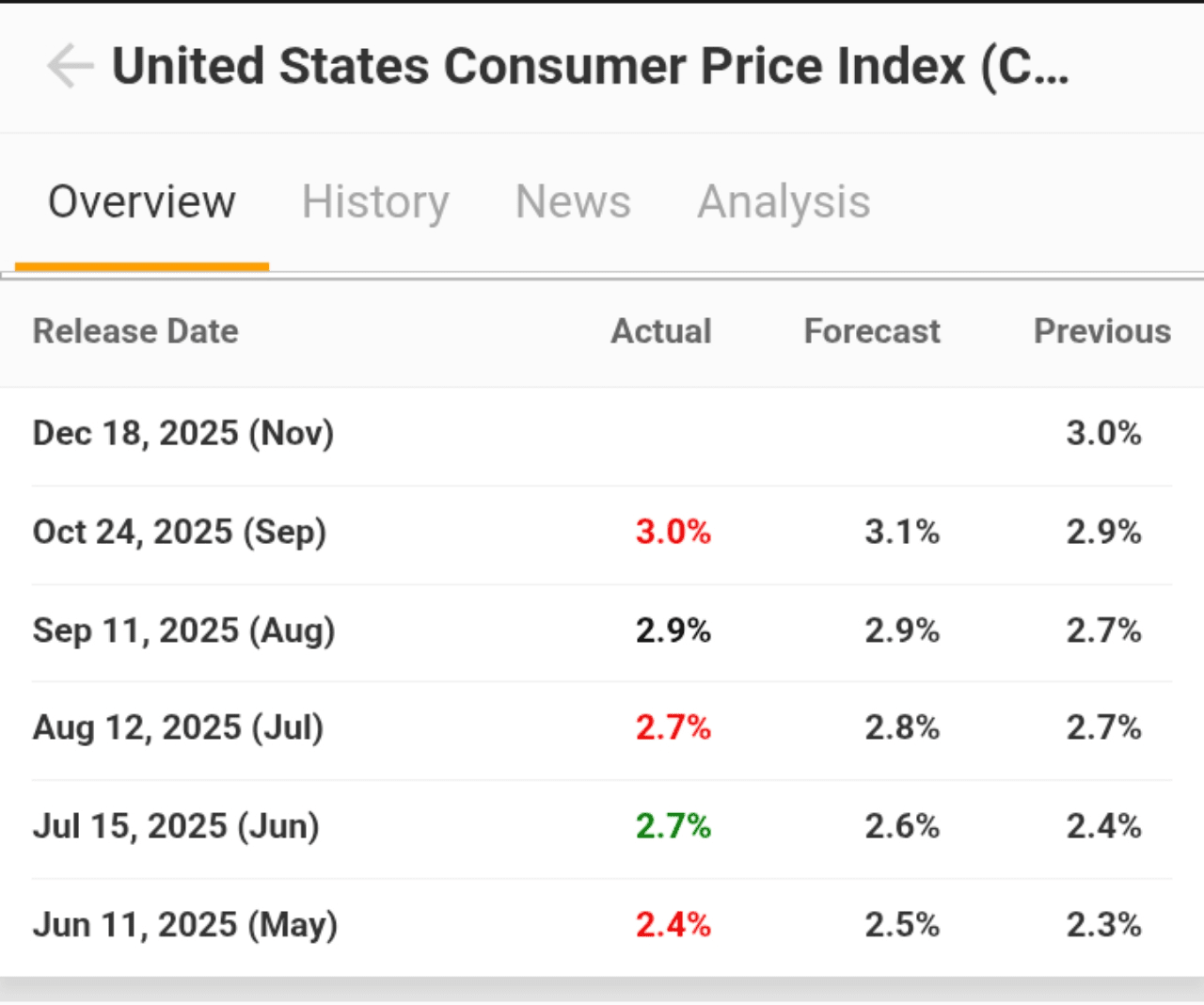This screenshot has width=1204, height=1005.
Task: Click the Previous column header
Action: pyautogui.click(x=1102, y=331)
